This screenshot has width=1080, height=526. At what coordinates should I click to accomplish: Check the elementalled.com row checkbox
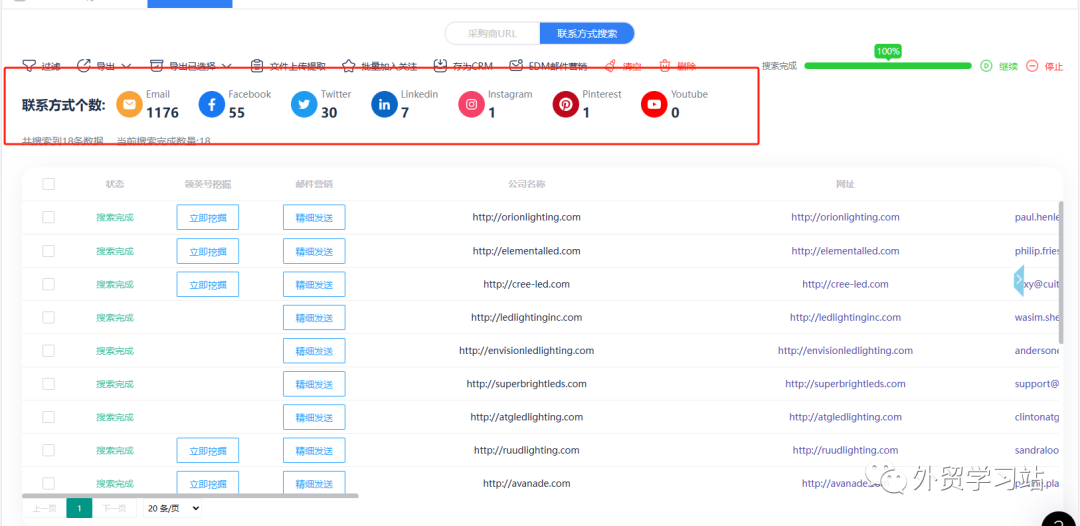pyautogui.click(x=48, y=251)
